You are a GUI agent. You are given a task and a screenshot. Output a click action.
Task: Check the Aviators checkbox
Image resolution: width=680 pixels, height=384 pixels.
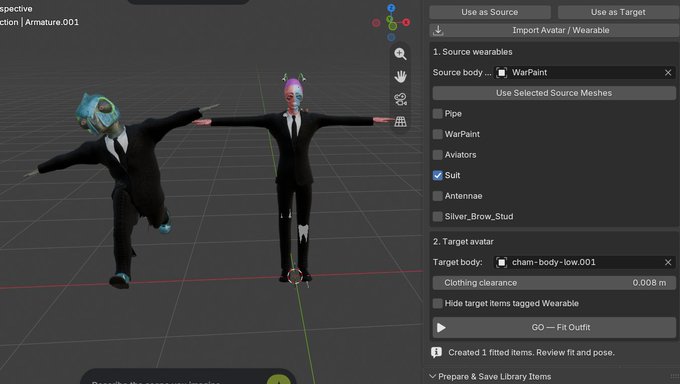(x=438, y=155)
